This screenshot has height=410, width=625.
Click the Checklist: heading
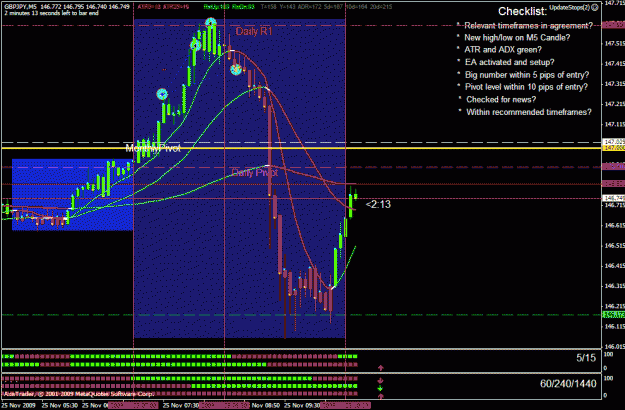523,11
